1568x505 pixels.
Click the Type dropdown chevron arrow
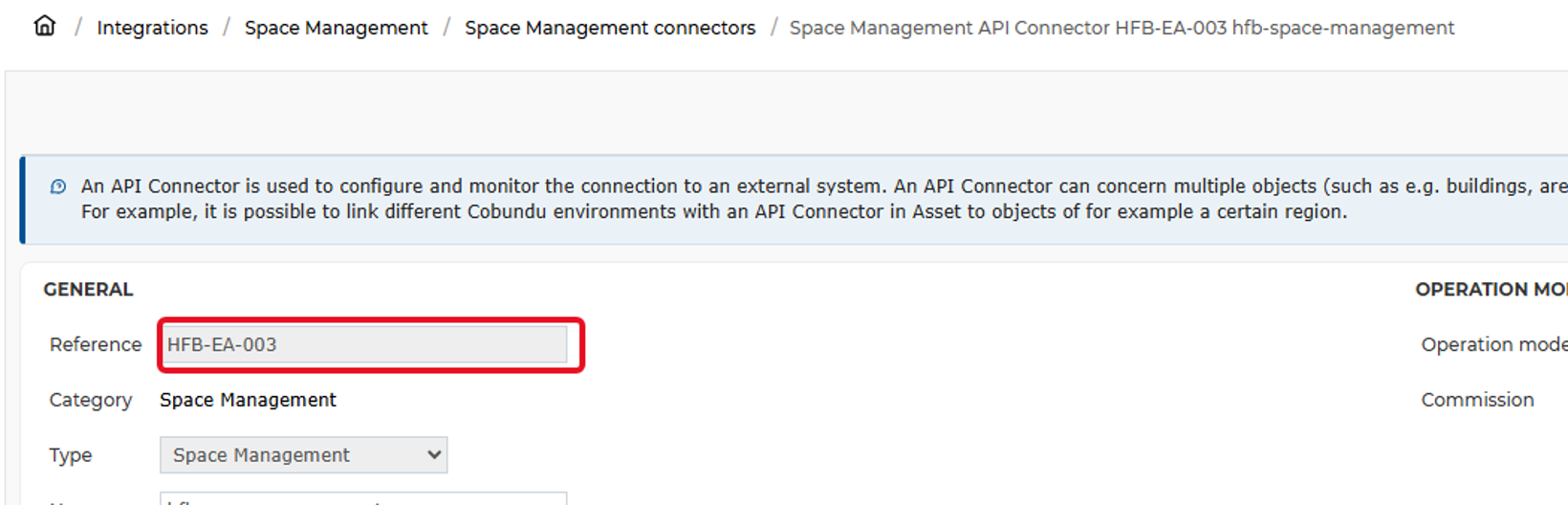(x=434, y=455)
